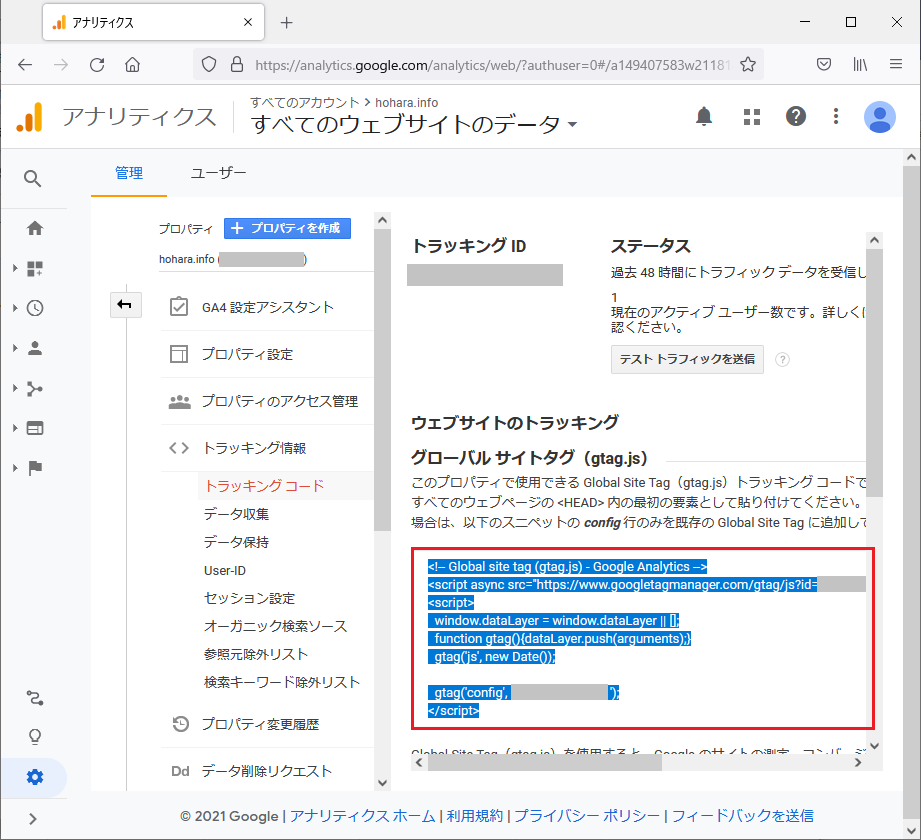The image size is (921, 840).
Task: Open the user account avatar
Action: click(x=879, y=117)
